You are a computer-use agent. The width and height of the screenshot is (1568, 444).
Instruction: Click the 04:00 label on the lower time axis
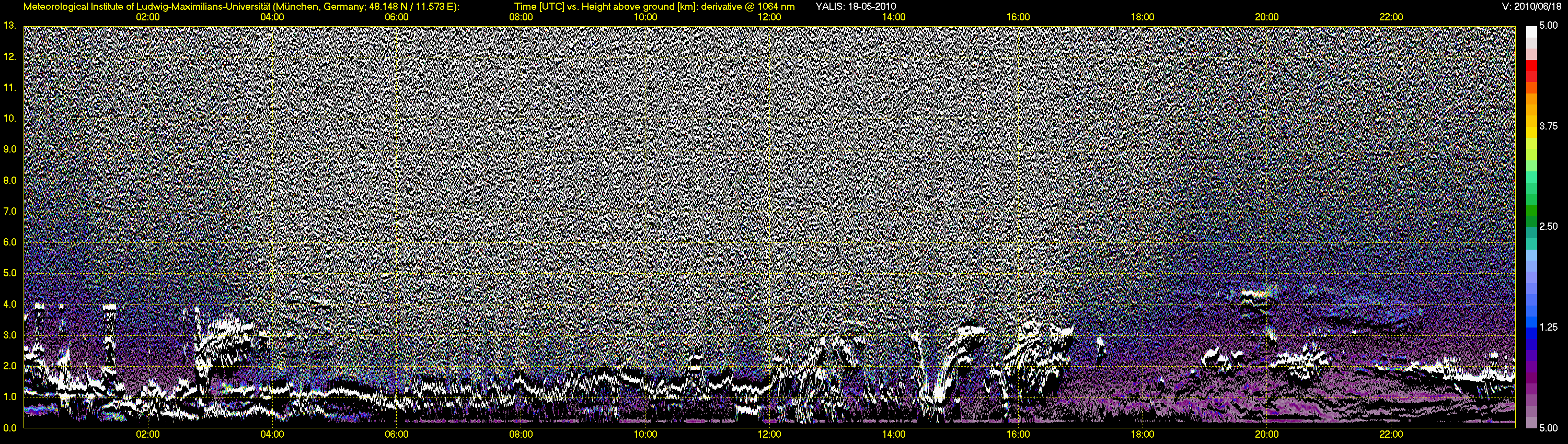[272, 434]
